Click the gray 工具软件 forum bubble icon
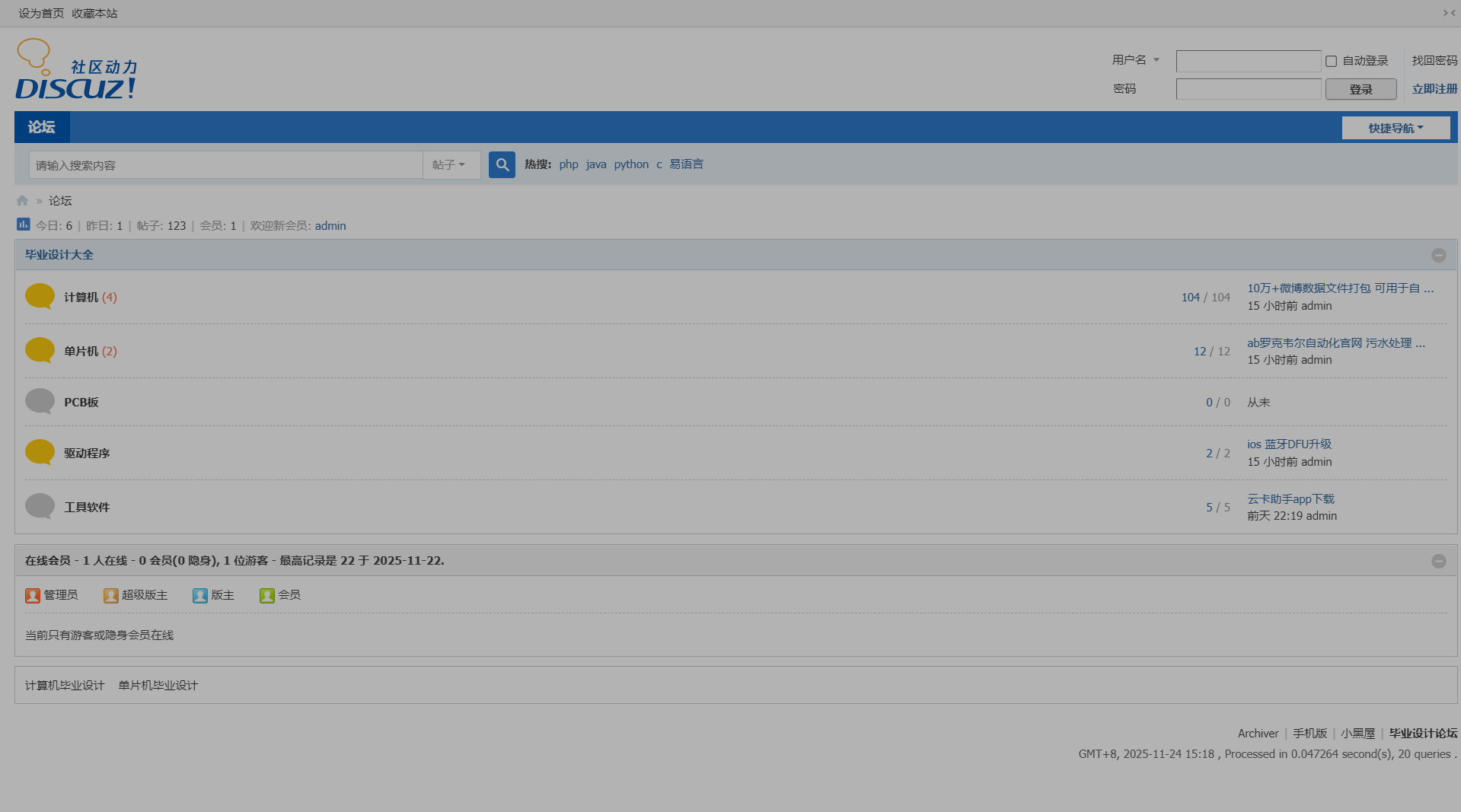 (40, 506)
